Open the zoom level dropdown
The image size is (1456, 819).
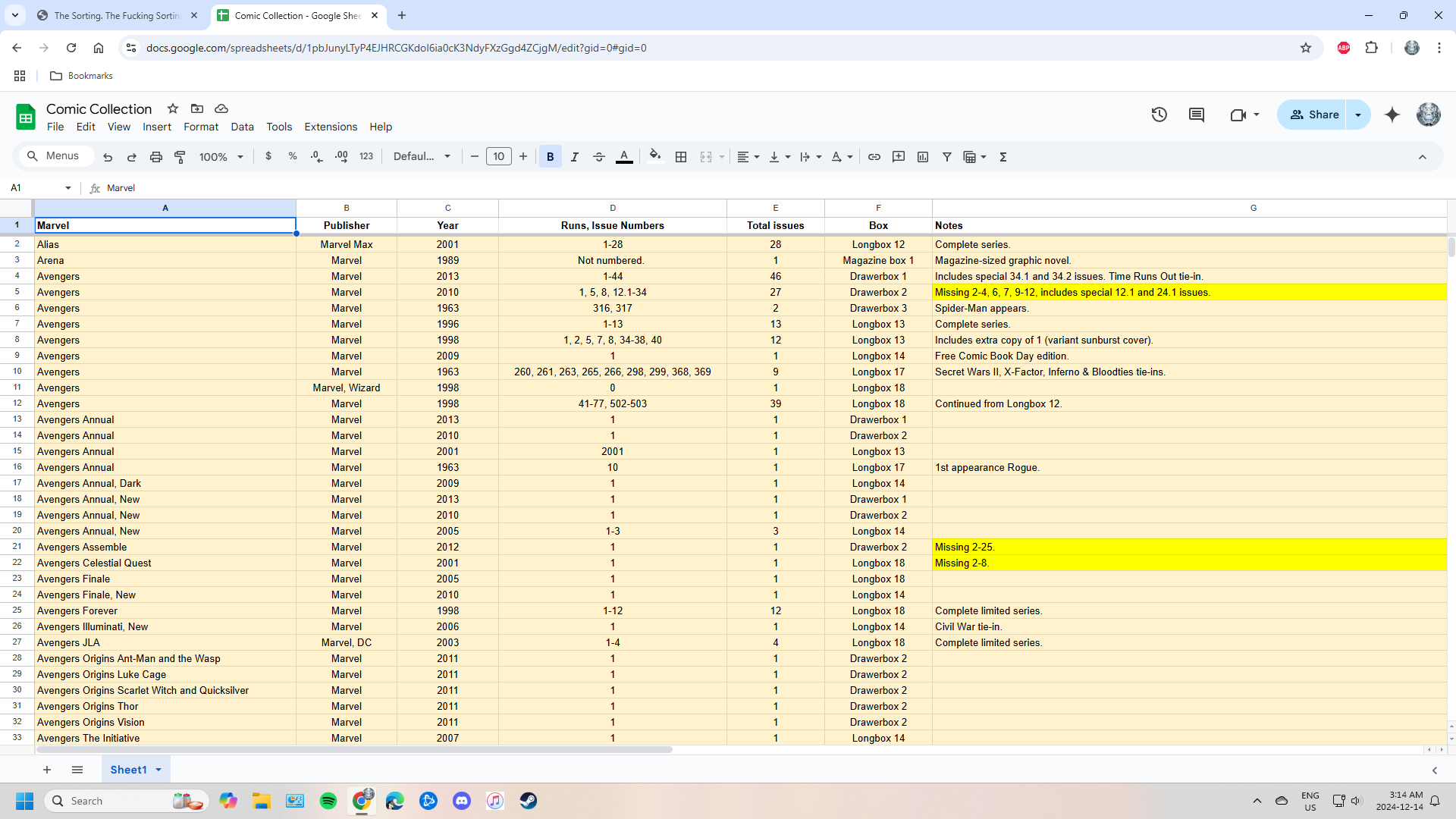click(221, 157)
